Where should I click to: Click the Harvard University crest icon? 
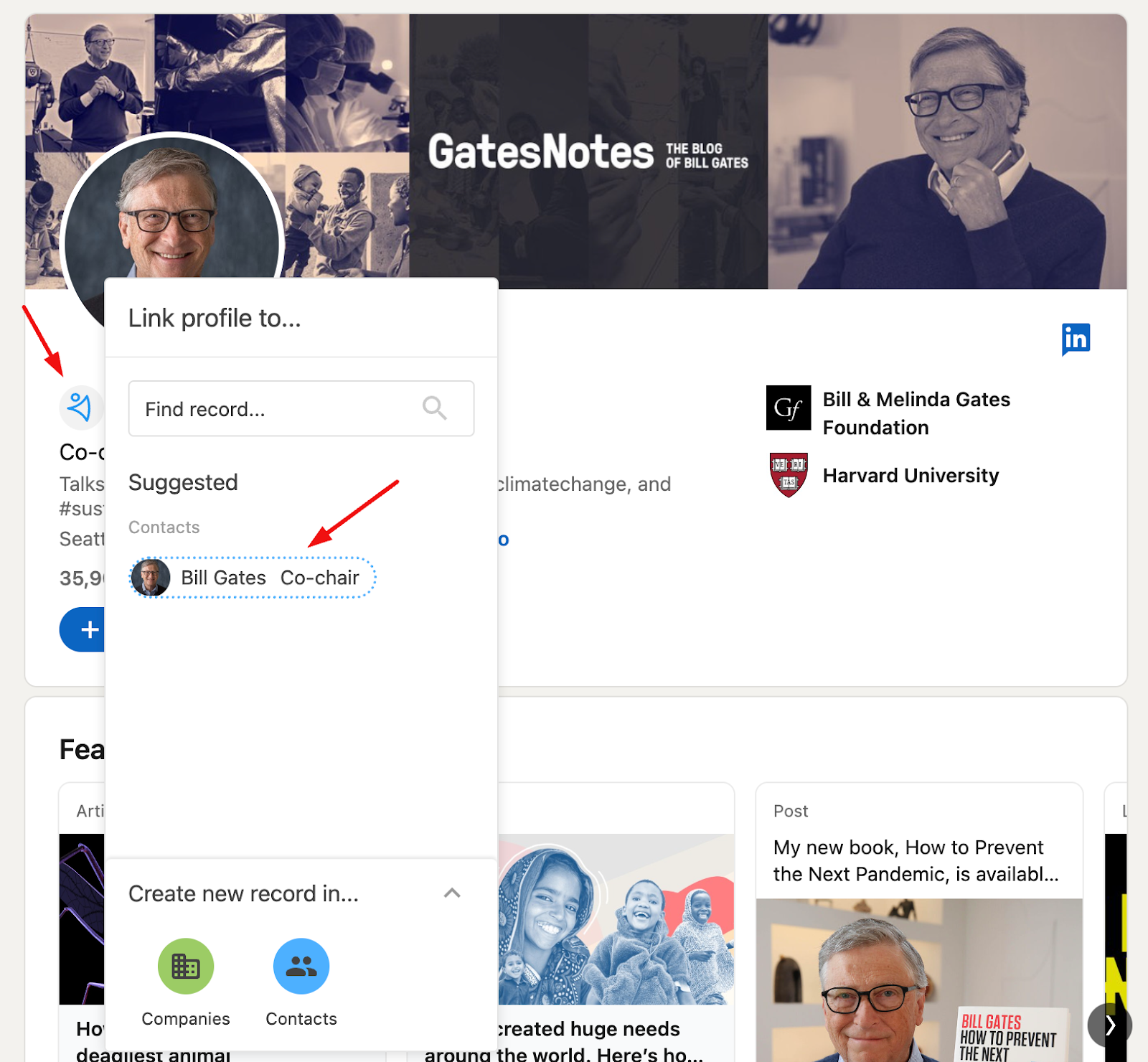pos(789,474)
